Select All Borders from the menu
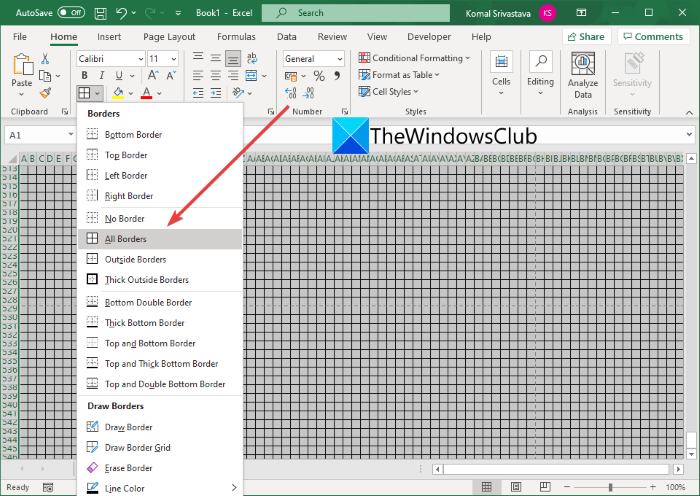 [125, 239]
